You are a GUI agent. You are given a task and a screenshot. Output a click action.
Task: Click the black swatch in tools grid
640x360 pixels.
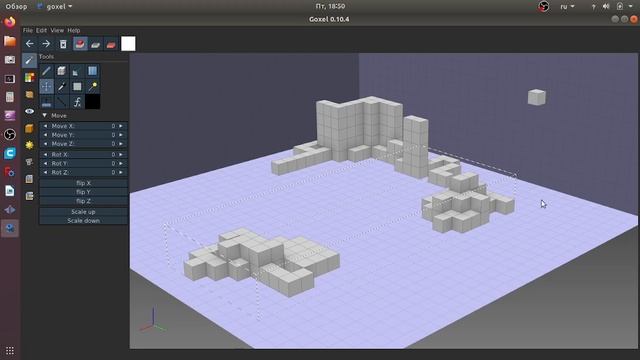point(92,102)
